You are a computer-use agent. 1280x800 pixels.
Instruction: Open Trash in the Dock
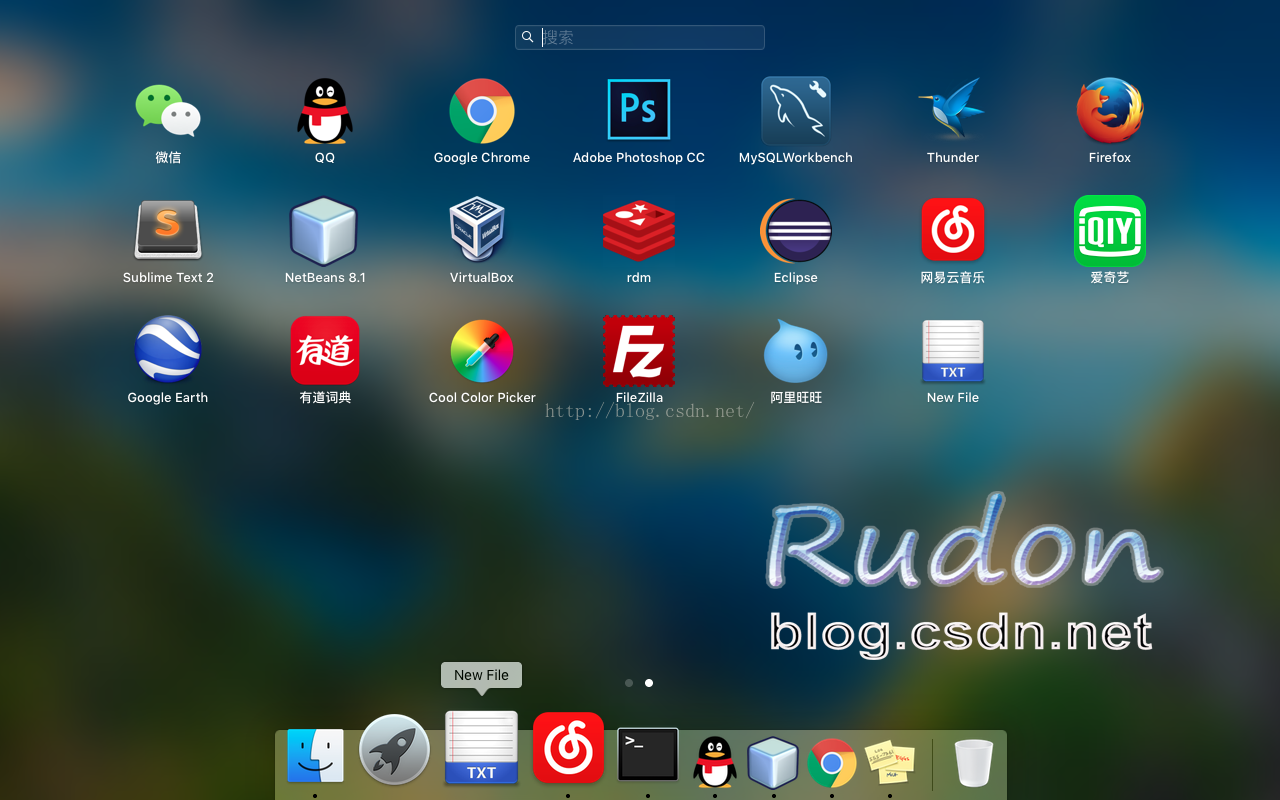click(x=974, y=763)
